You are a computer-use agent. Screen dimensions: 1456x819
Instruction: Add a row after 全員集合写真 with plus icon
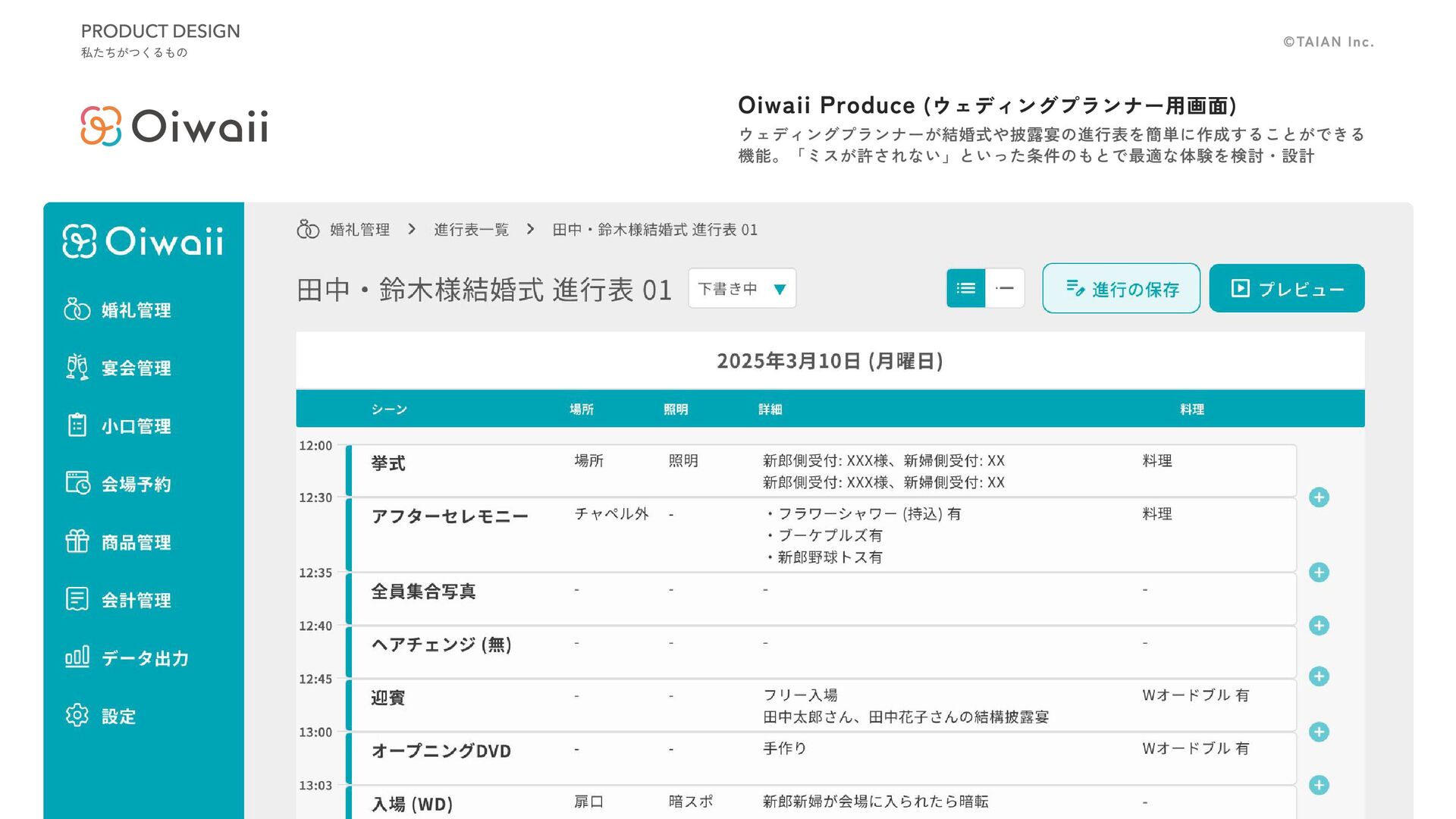[x=1319, y=626]
